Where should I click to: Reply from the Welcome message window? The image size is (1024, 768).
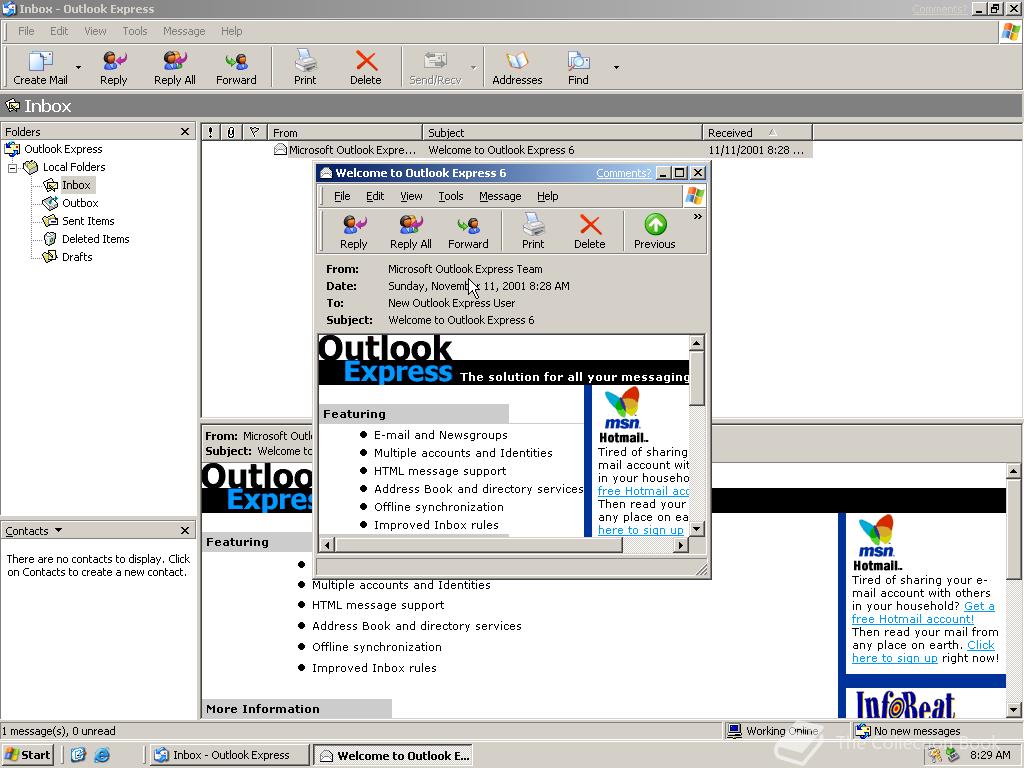(354, 232)
